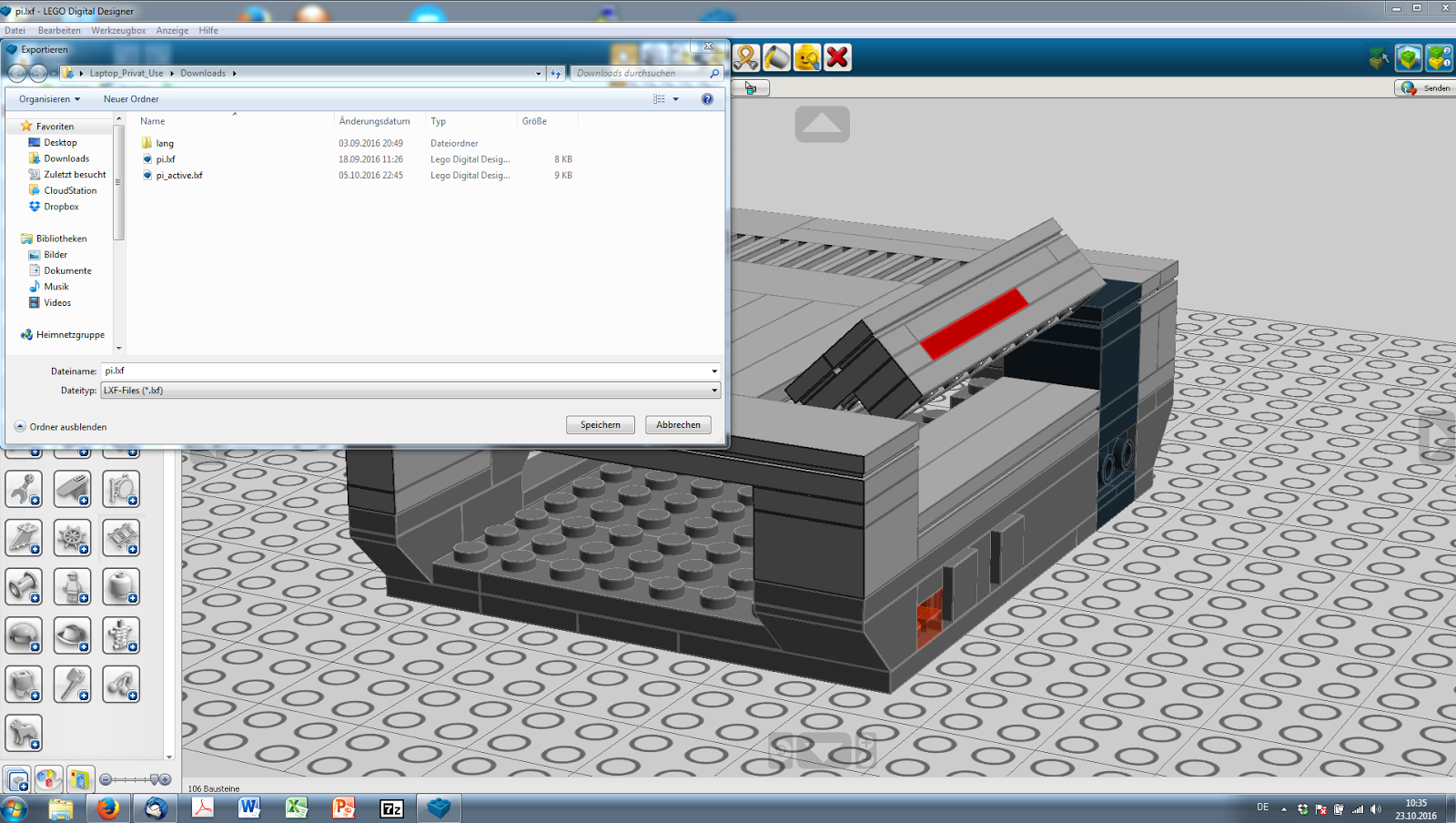1456x823 pixels.
Task: Open Firefox from the taskbar
Action: [108, 808]
